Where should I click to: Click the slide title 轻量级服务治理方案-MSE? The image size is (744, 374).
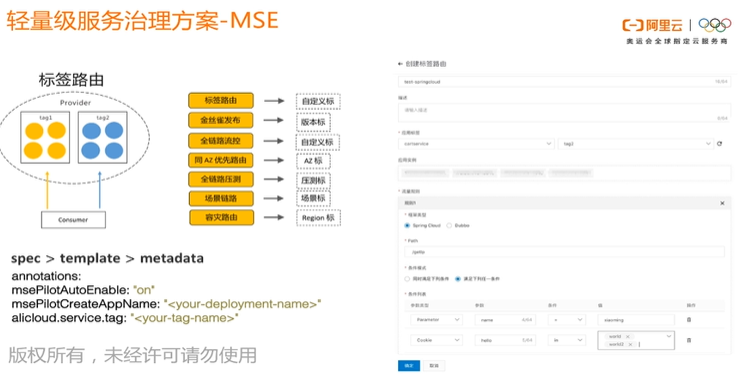point(142,21)
